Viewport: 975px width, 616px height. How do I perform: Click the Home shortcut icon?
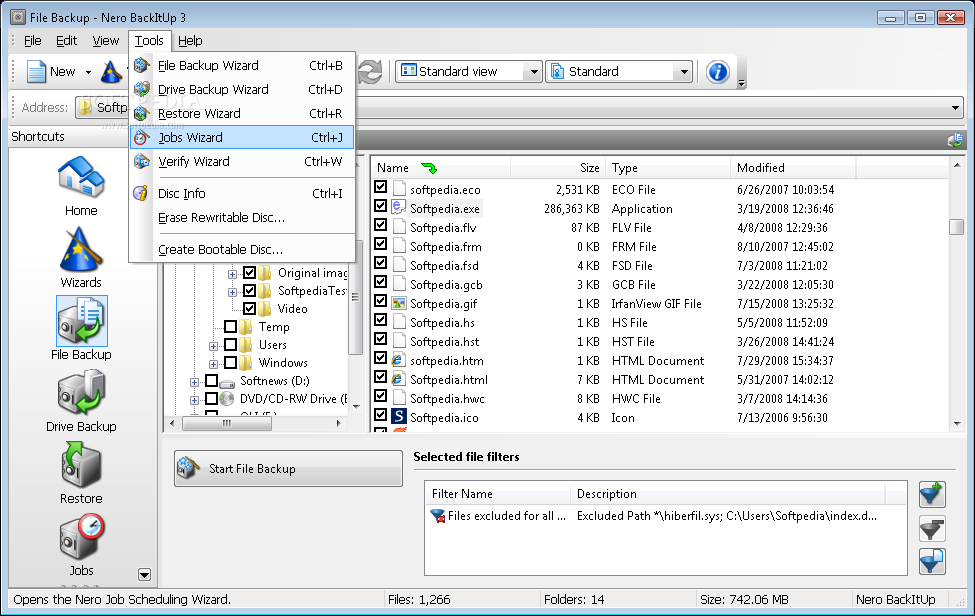(x=81, y=176)
